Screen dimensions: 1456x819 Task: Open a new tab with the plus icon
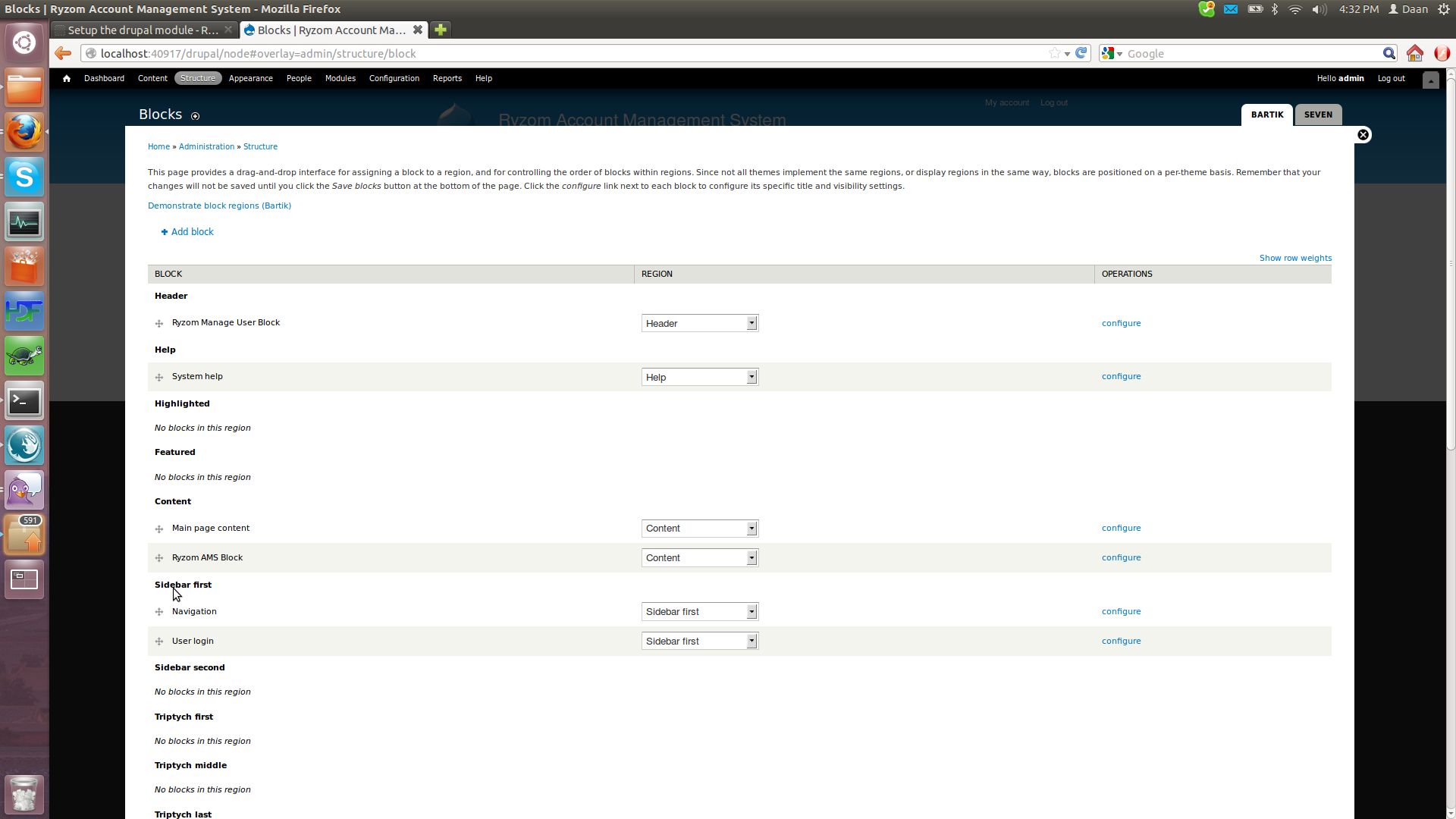coord(440,30)
